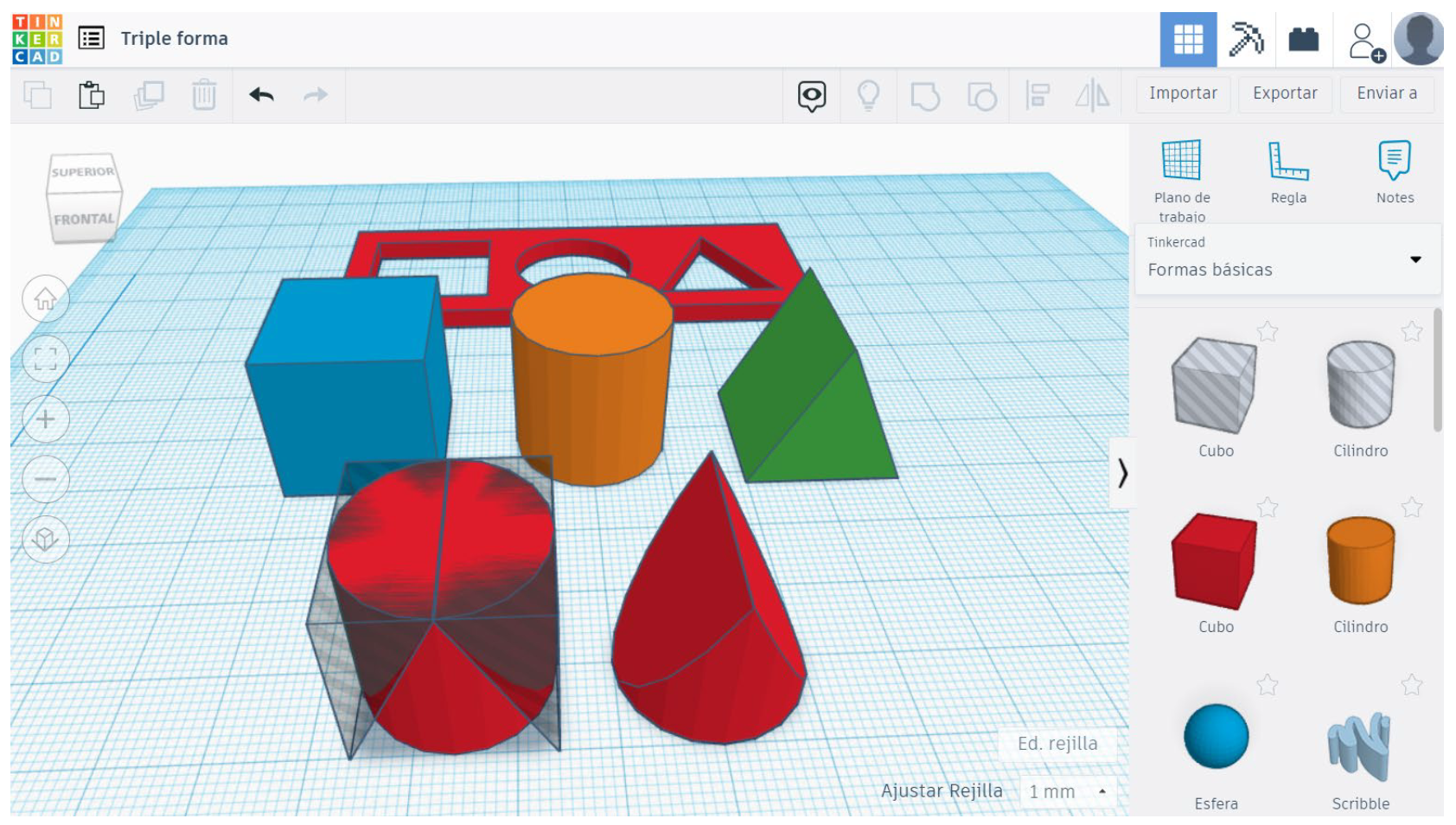The height and width of the screenshot is (825, 1456).
Task: Delete selection with the trash icon
Action: click(204, 95)
